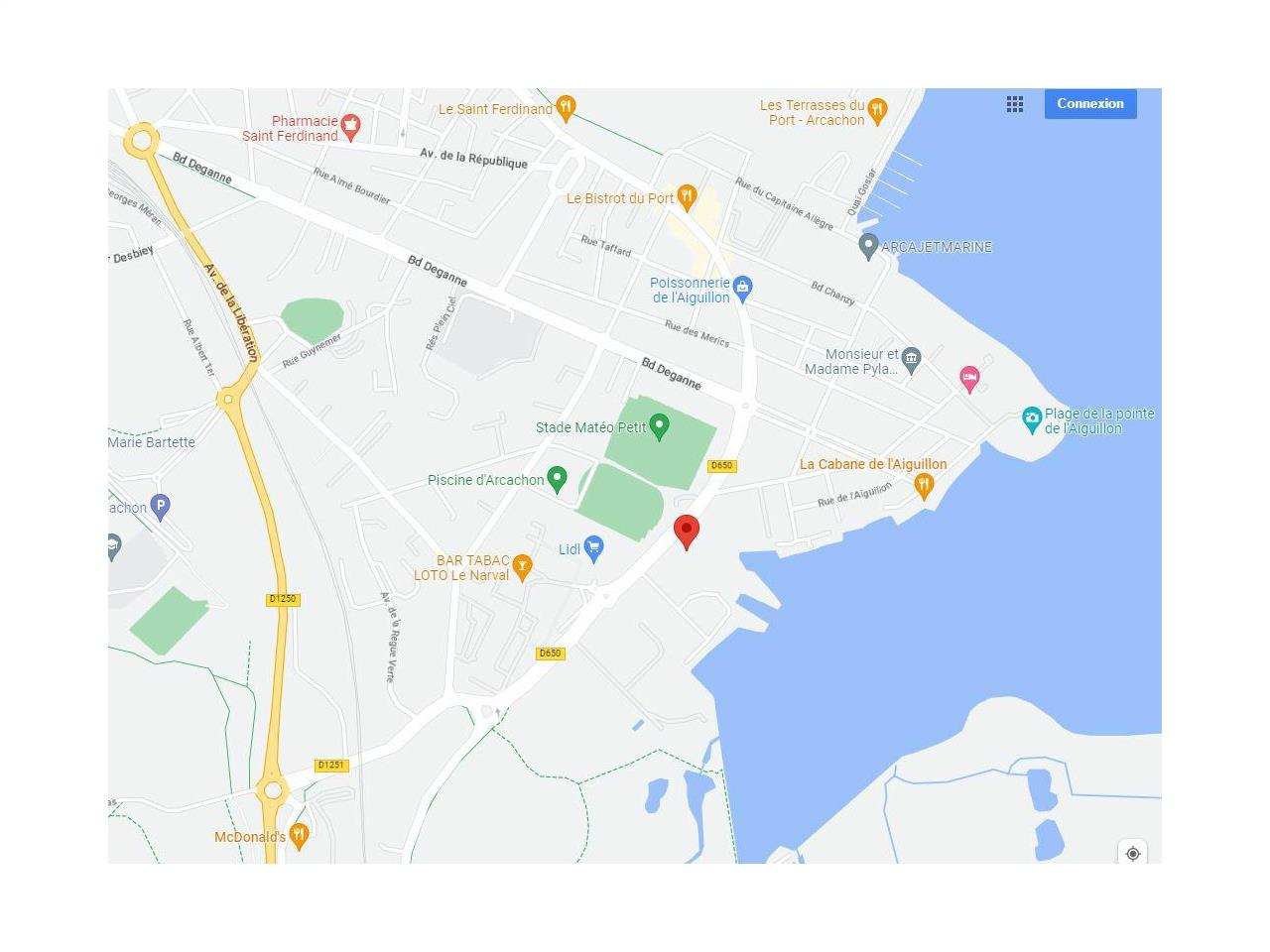Open Plage de la pointe de l'Aiguillon camera marker
The width and height of the screenshot is (1270, 952).
1032,419
